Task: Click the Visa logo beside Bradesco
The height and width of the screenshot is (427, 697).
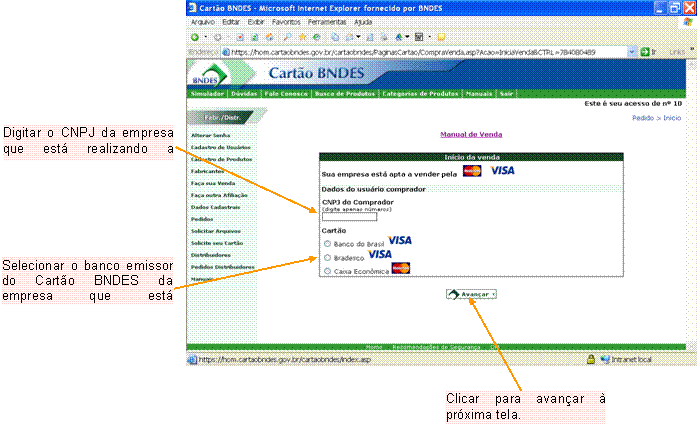Action: pos(380,254)
